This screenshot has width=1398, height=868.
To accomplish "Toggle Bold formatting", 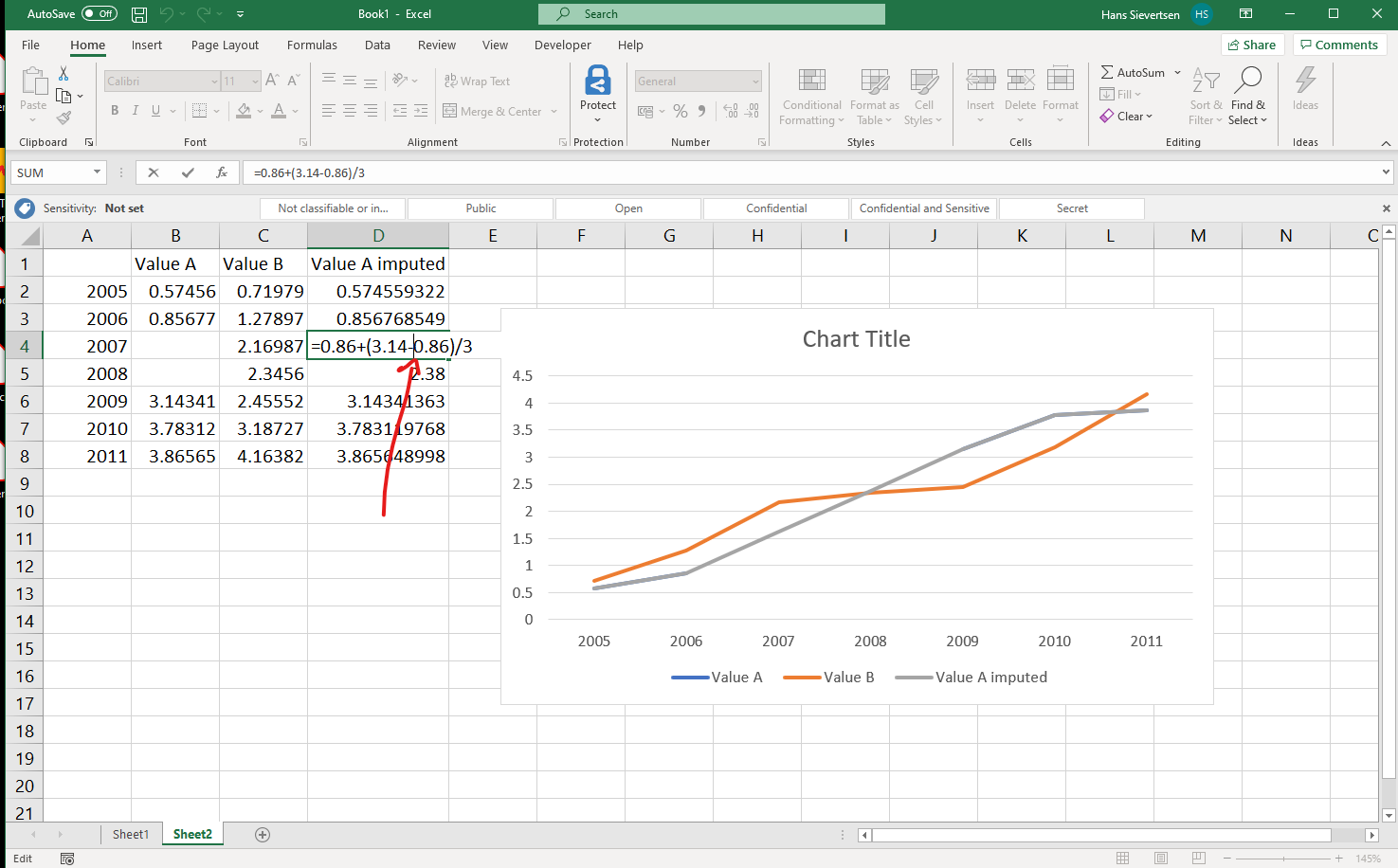I will tap(115, 111).
